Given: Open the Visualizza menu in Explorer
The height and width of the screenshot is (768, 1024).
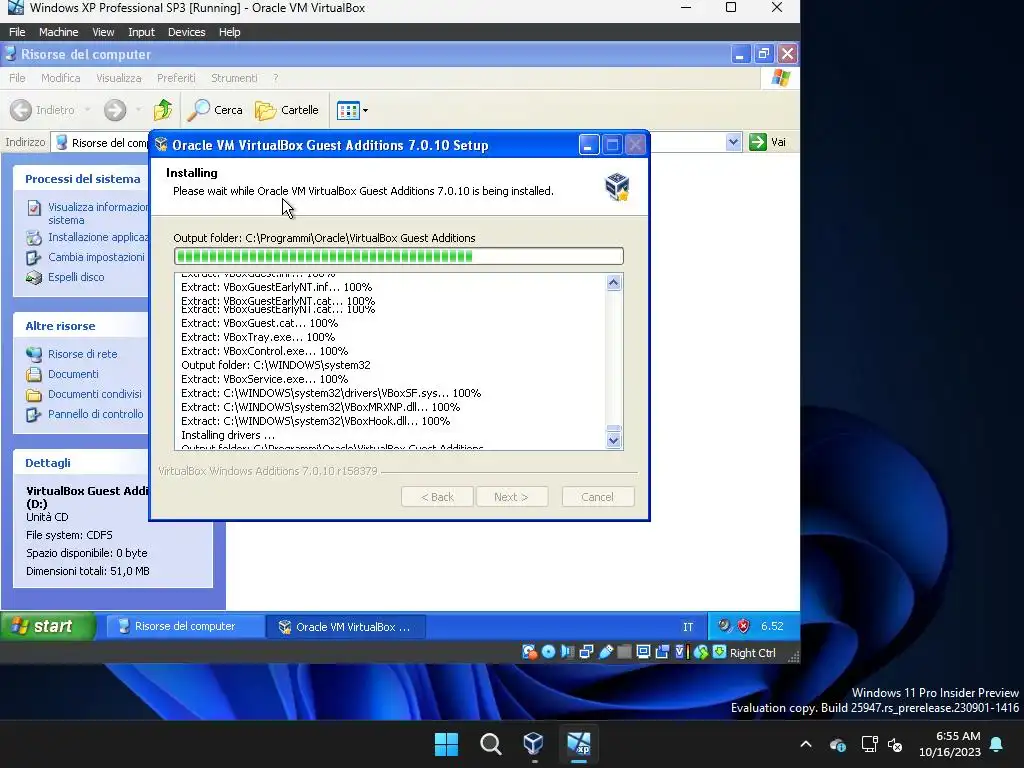Looking at the screenshot, I should click(x=119, y=78).
